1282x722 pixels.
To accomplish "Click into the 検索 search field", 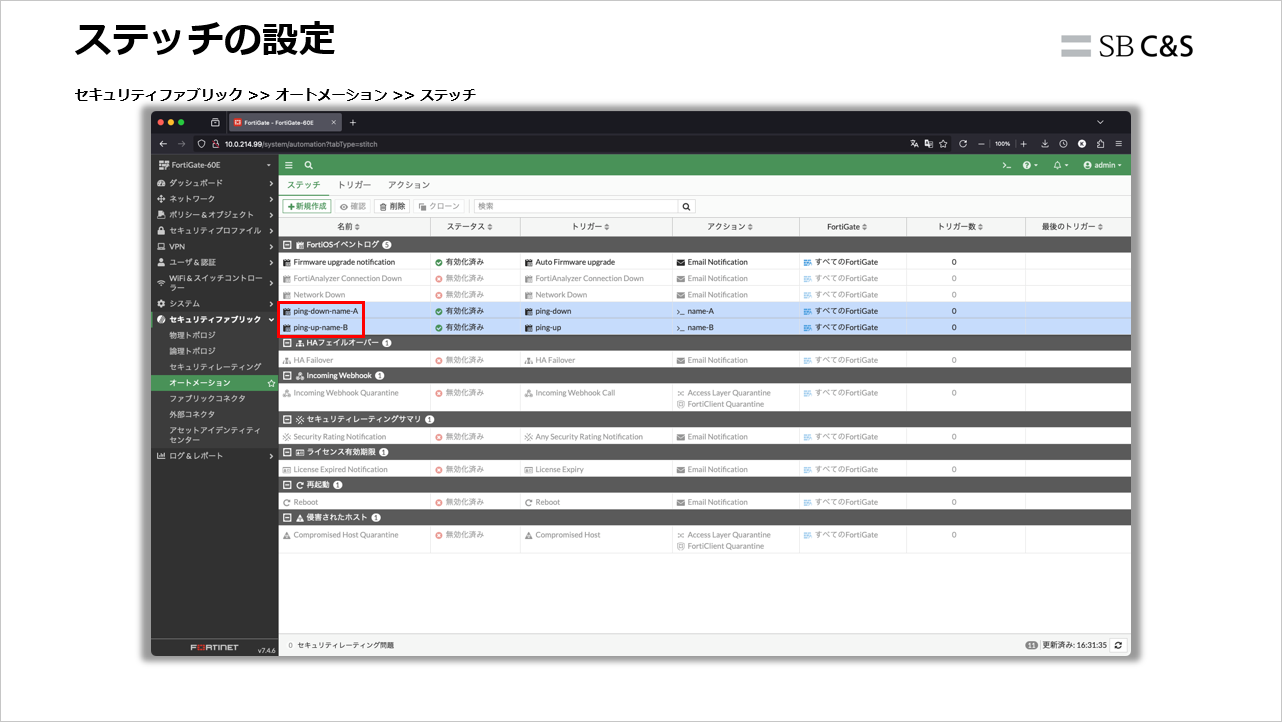I will pyautogui.click(x=577, y=206).
